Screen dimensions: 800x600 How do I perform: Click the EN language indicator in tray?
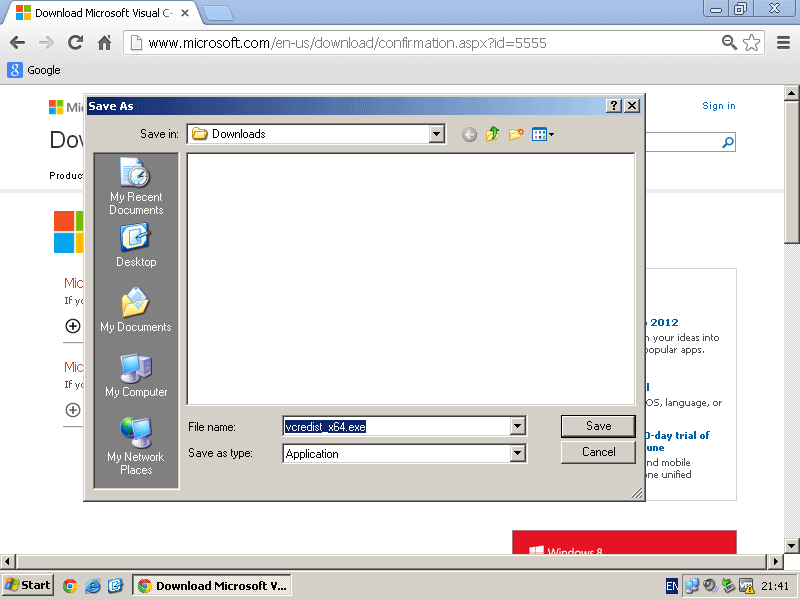click(672, 586)
